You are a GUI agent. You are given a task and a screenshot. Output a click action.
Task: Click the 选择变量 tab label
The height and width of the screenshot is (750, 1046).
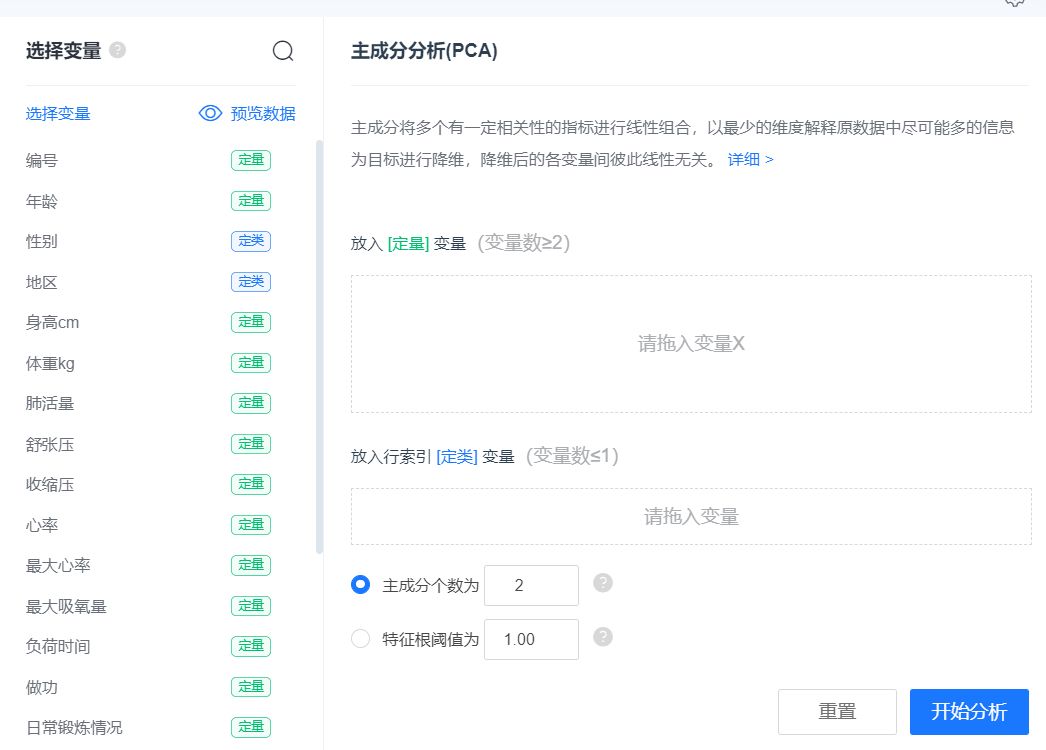coord(58,114)
